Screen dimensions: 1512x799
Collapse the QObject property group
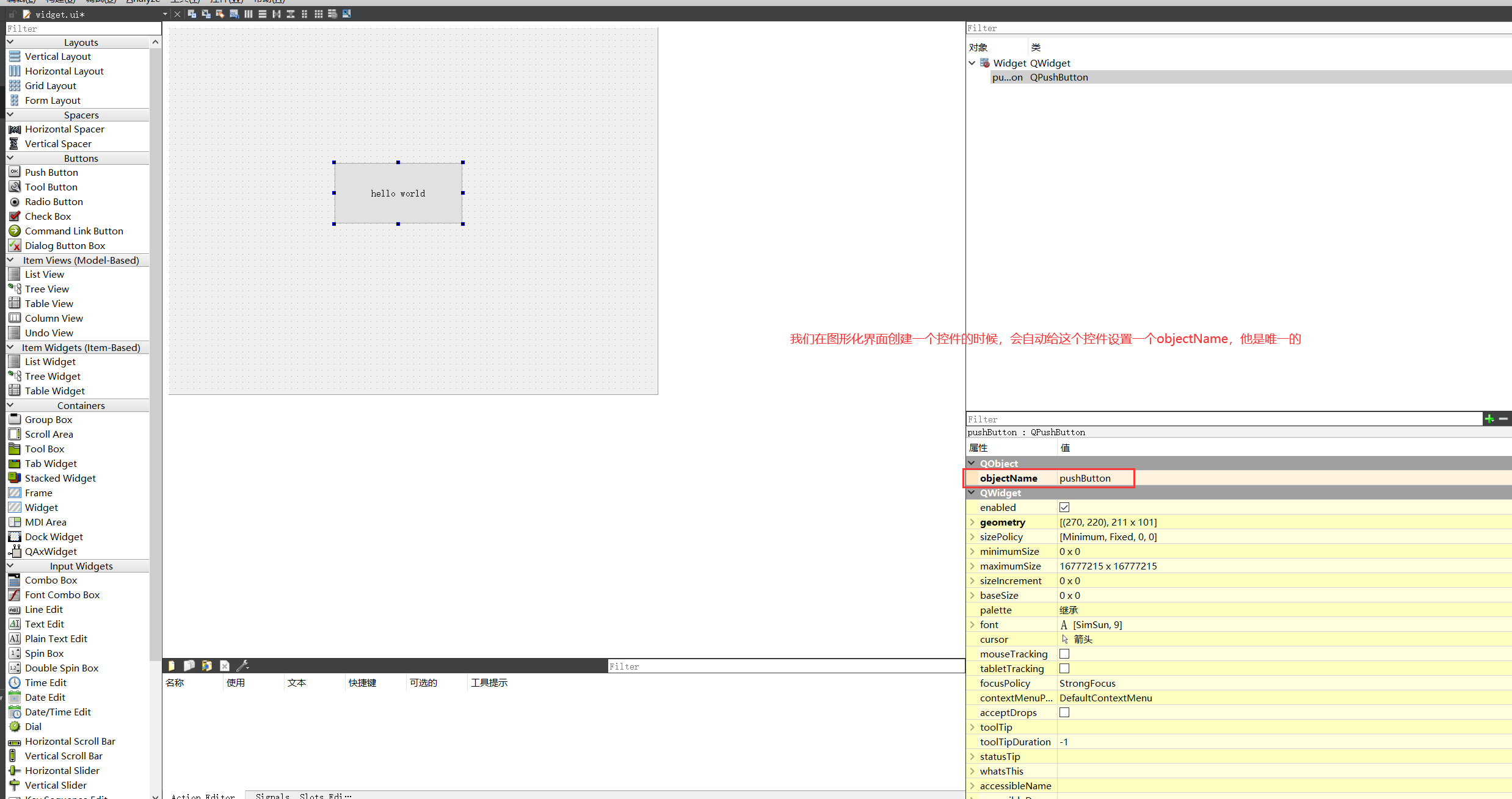tap(972, 463)
